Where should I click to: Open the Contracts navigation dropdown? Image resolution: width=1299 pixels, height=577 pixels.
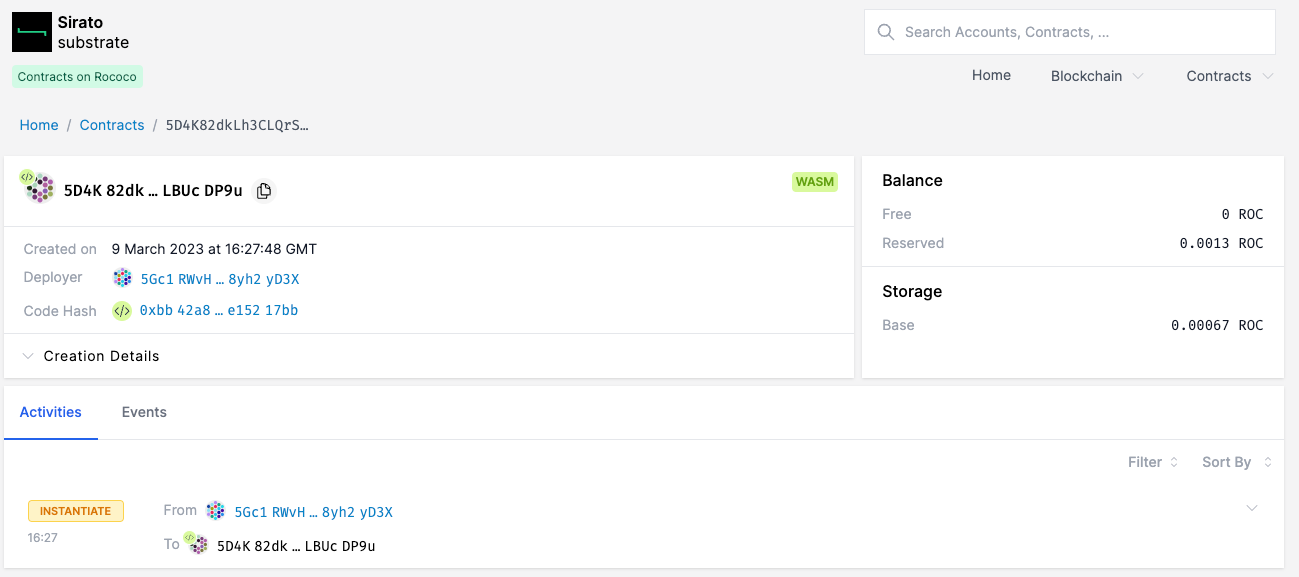pyautogui.click(x=1229, y=76)
